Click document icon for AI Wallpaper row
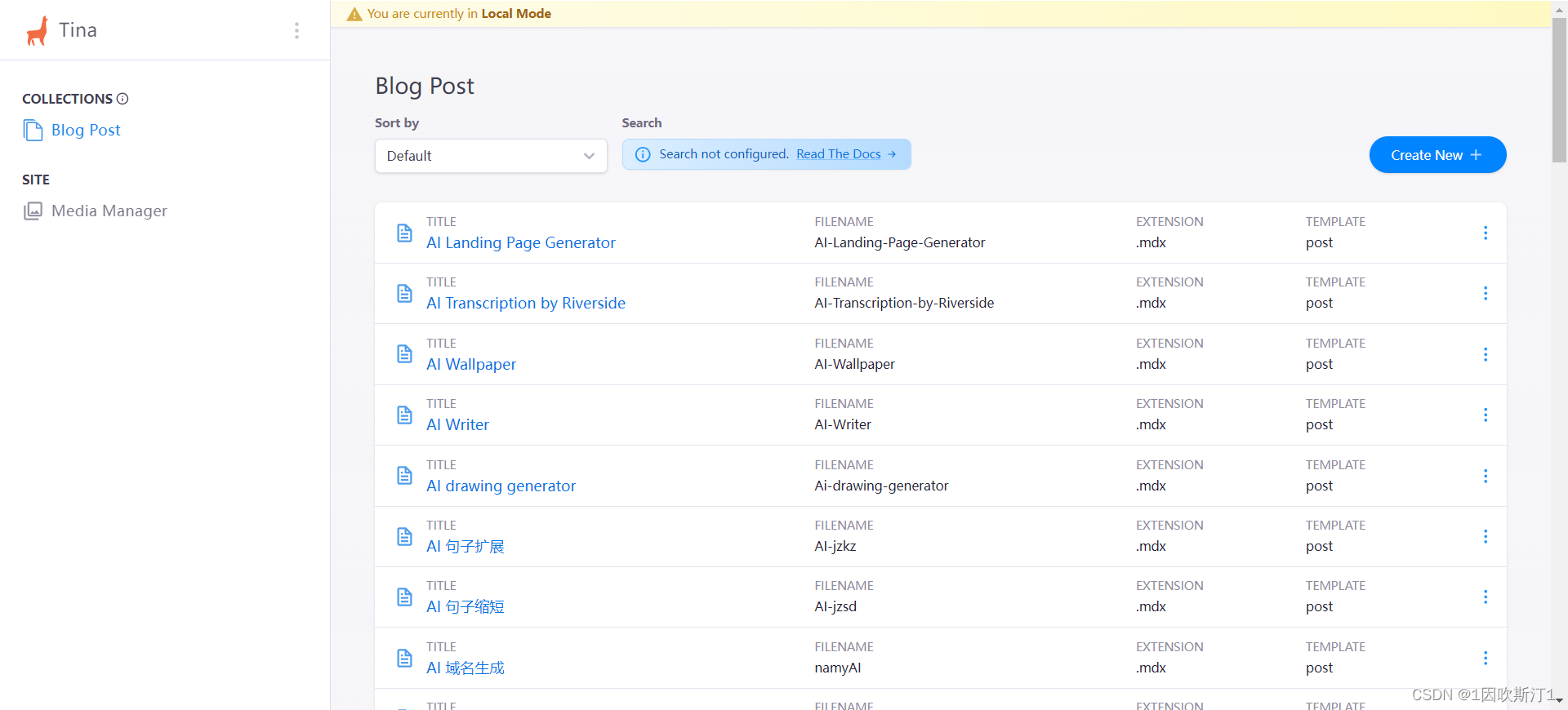 [x=404, y=354]
